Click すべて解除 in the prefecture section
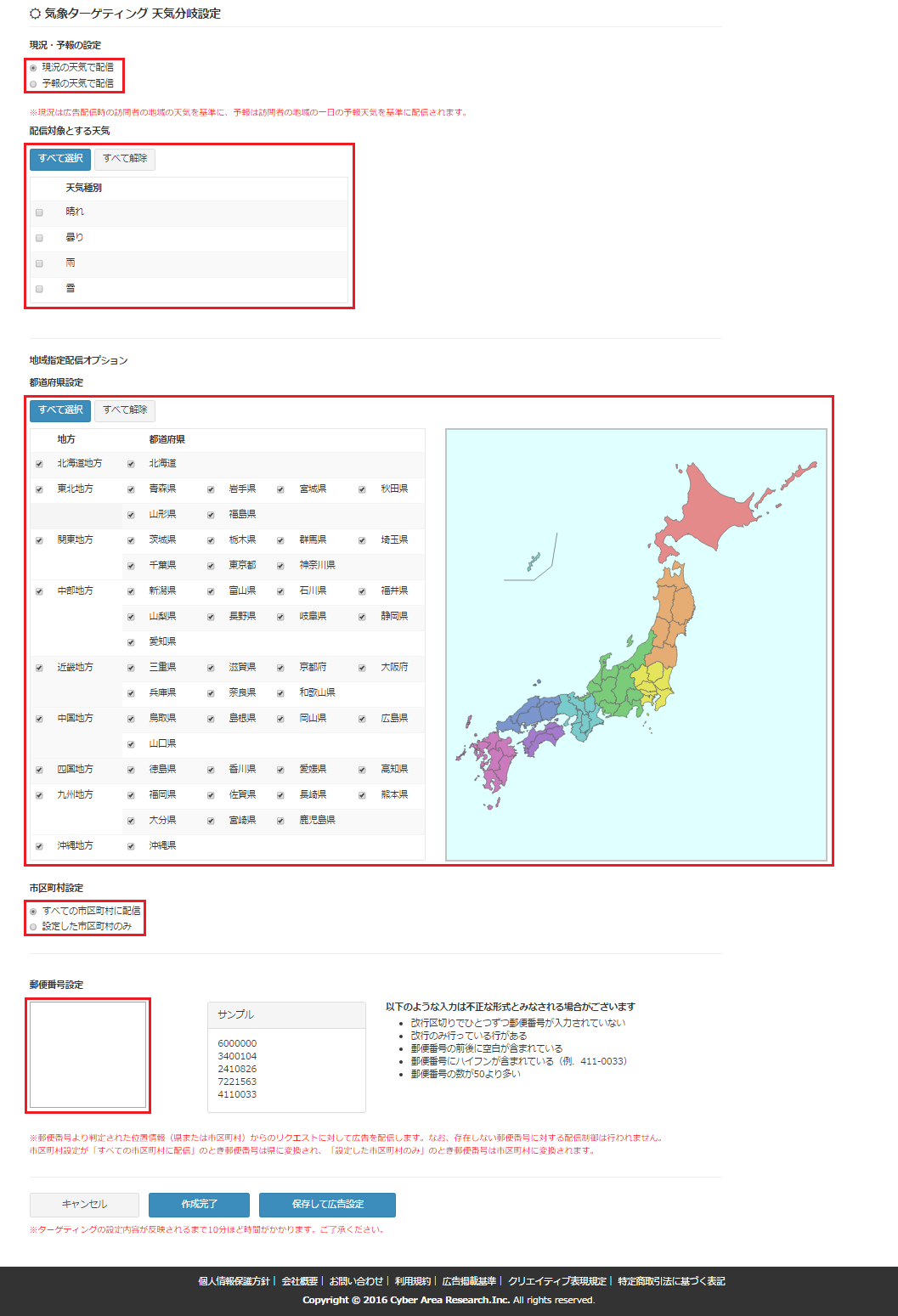The height and width of the screenshot is (1316, 898). 125,410
